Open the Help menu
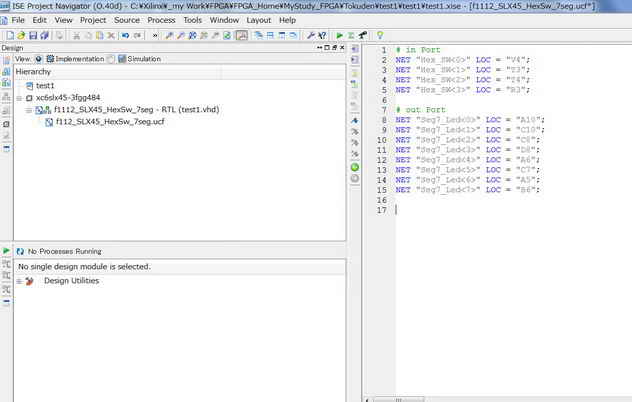This screenshot has width=632, height=402. coord(287,20)
